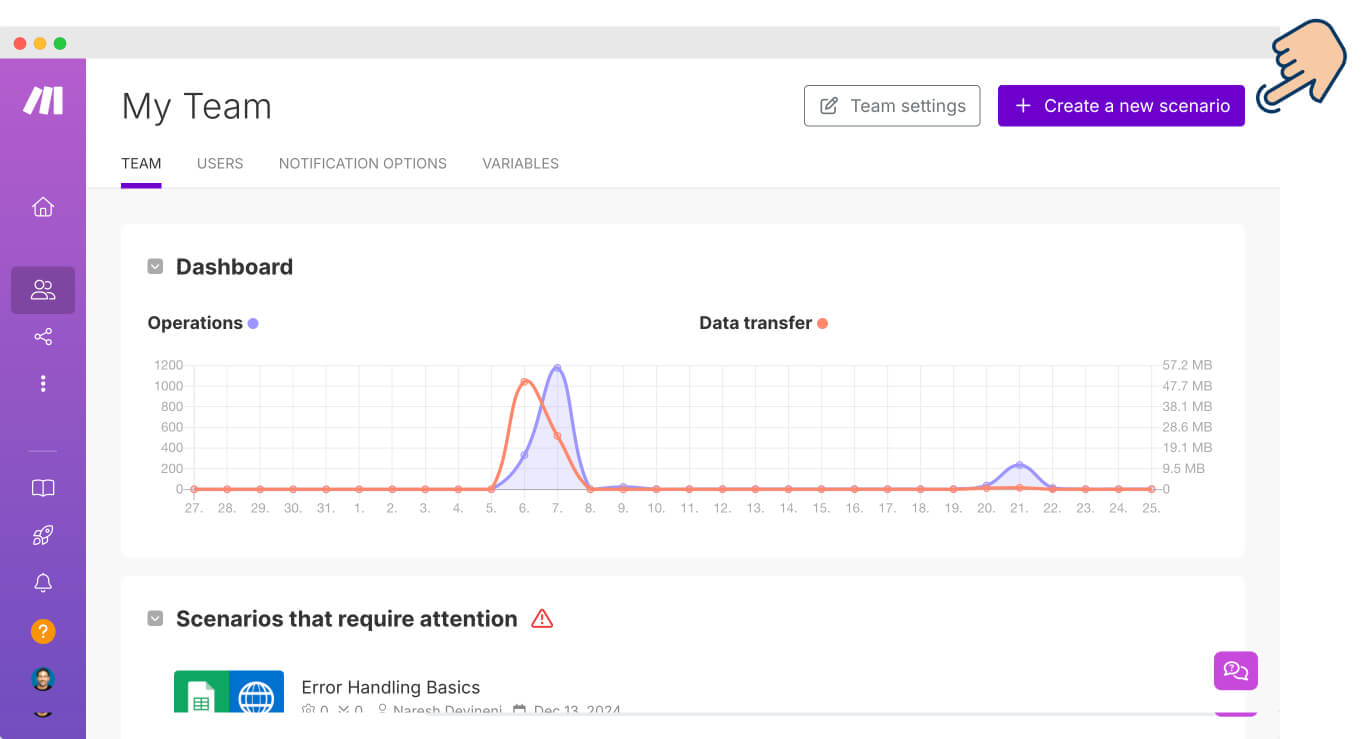Click the 1200 axis value
Viewport: 1370px width, 739px height.
tap(168, 365)
